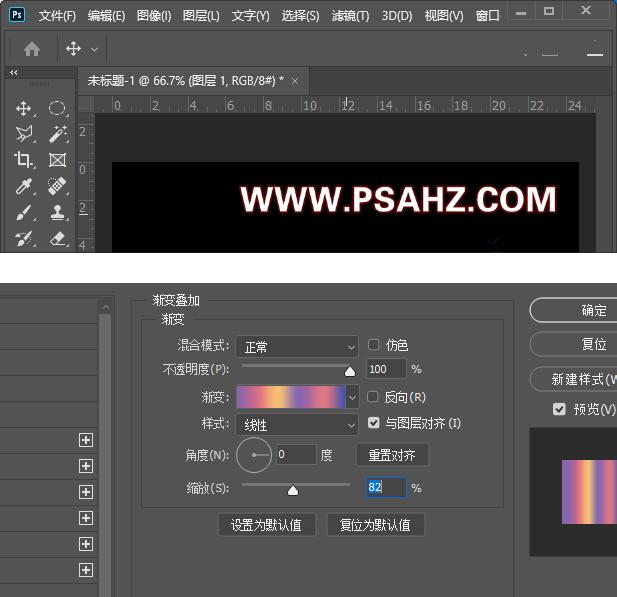Select the History Brush tool
The width and height of the screenshot is (617, 597).
(24, 238)
